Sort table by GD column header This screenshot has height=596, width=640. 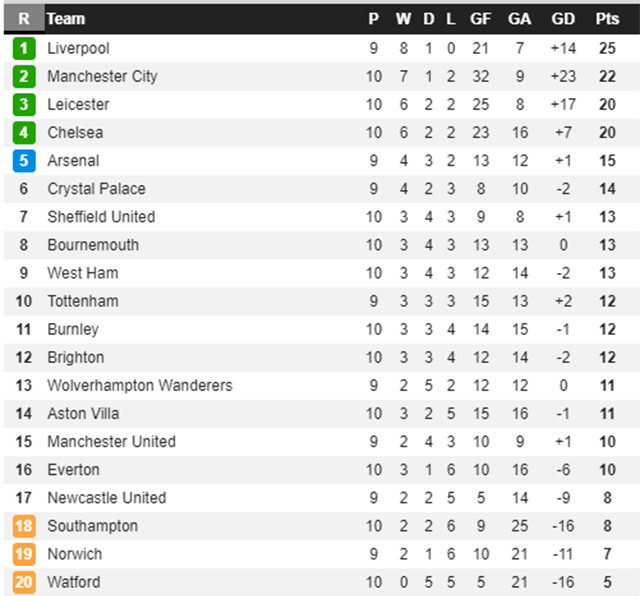(563, 19)
